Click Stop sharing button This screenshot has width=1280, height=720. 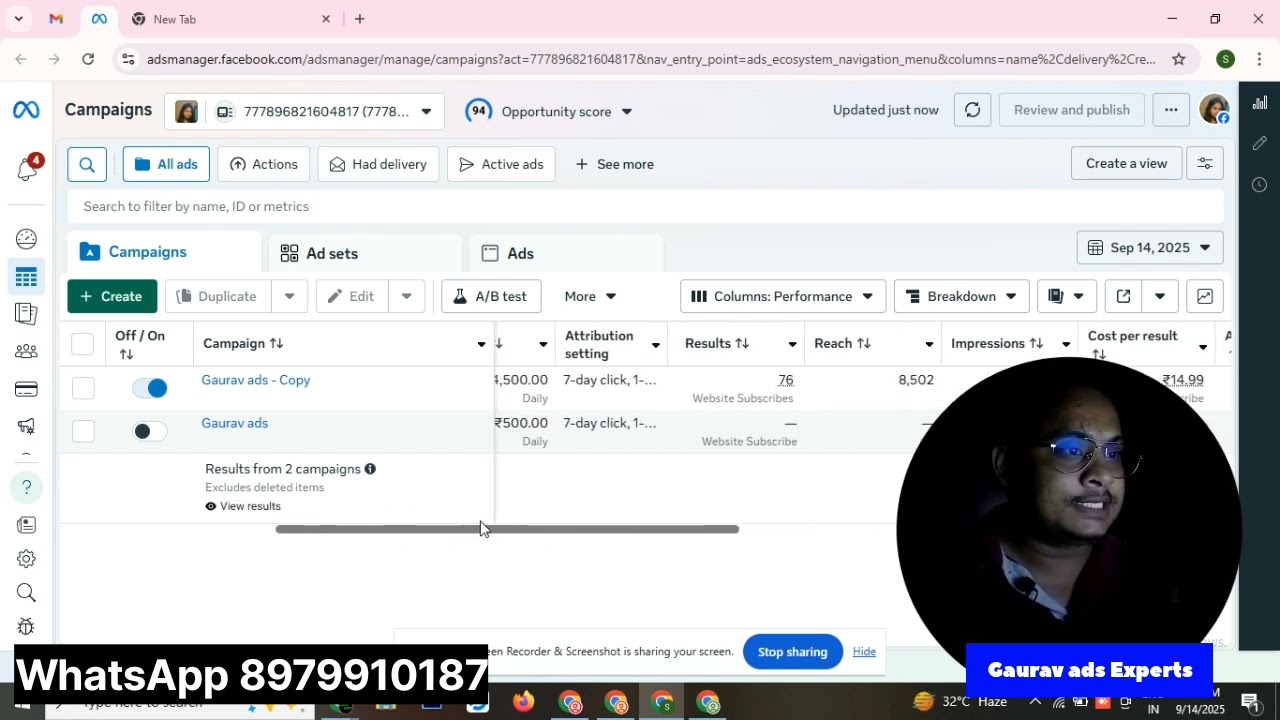pyautogui.click(x=792, y=652)
